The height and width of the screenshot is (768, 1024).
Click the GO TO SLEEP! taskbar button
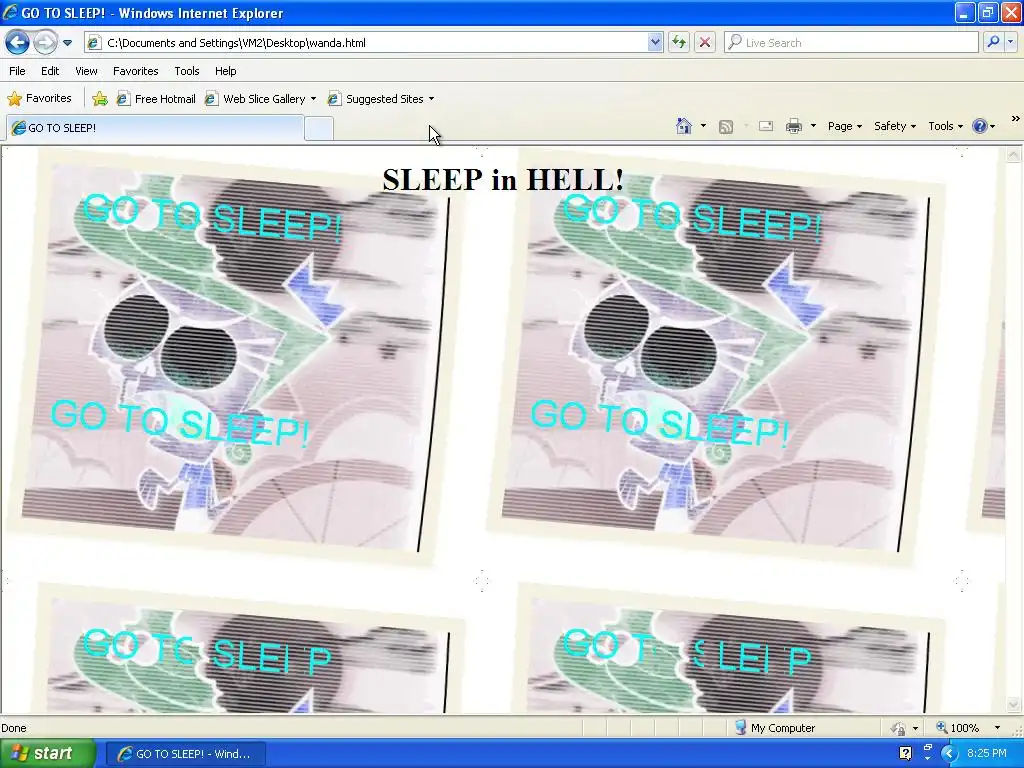[185, 754]
